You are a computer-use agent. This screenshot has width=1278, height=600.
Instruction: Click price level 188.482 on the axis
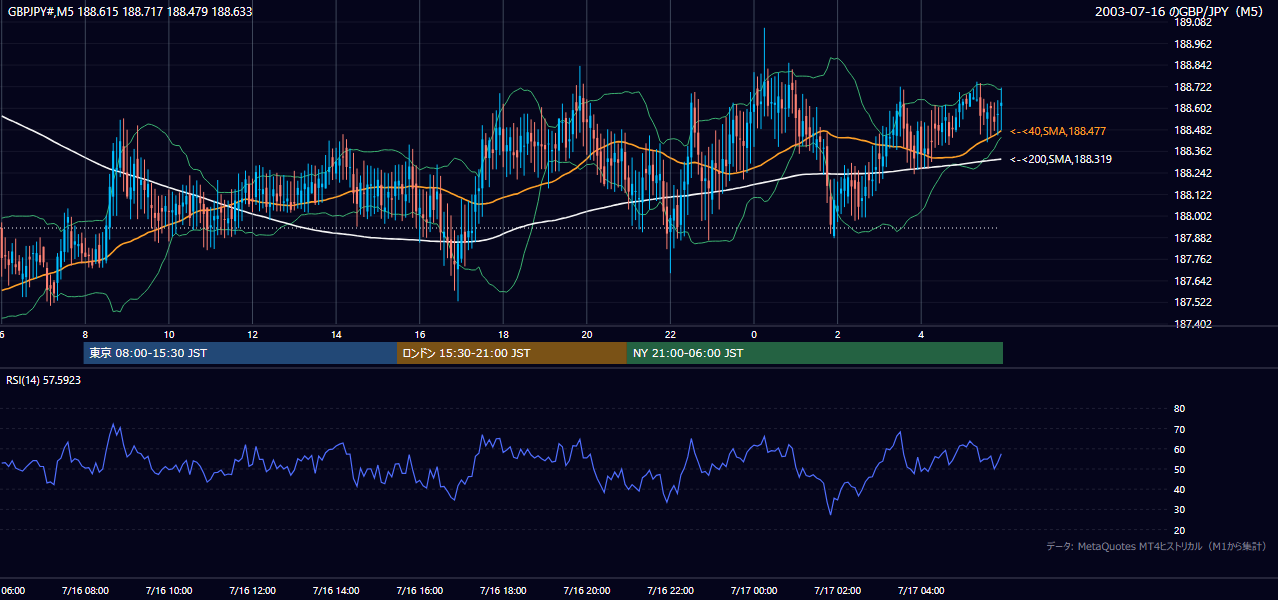[1193, 130]
